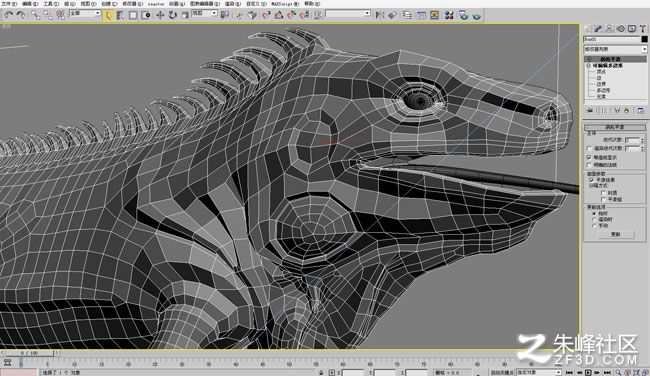650x376 pixels.
Task: Toggle the Percent Snap icon
Action: (x=291, y=15)
